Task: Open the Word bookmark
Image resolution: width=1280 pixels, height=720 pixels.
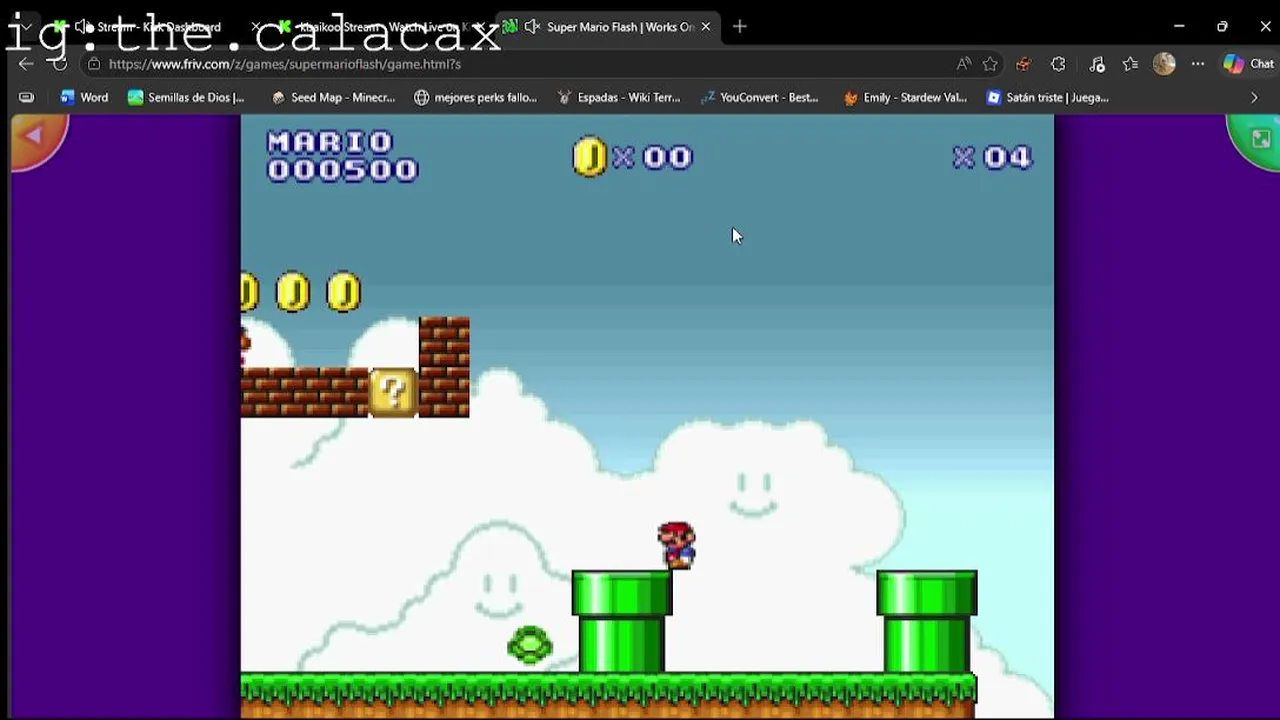Action: click(84, 97)
